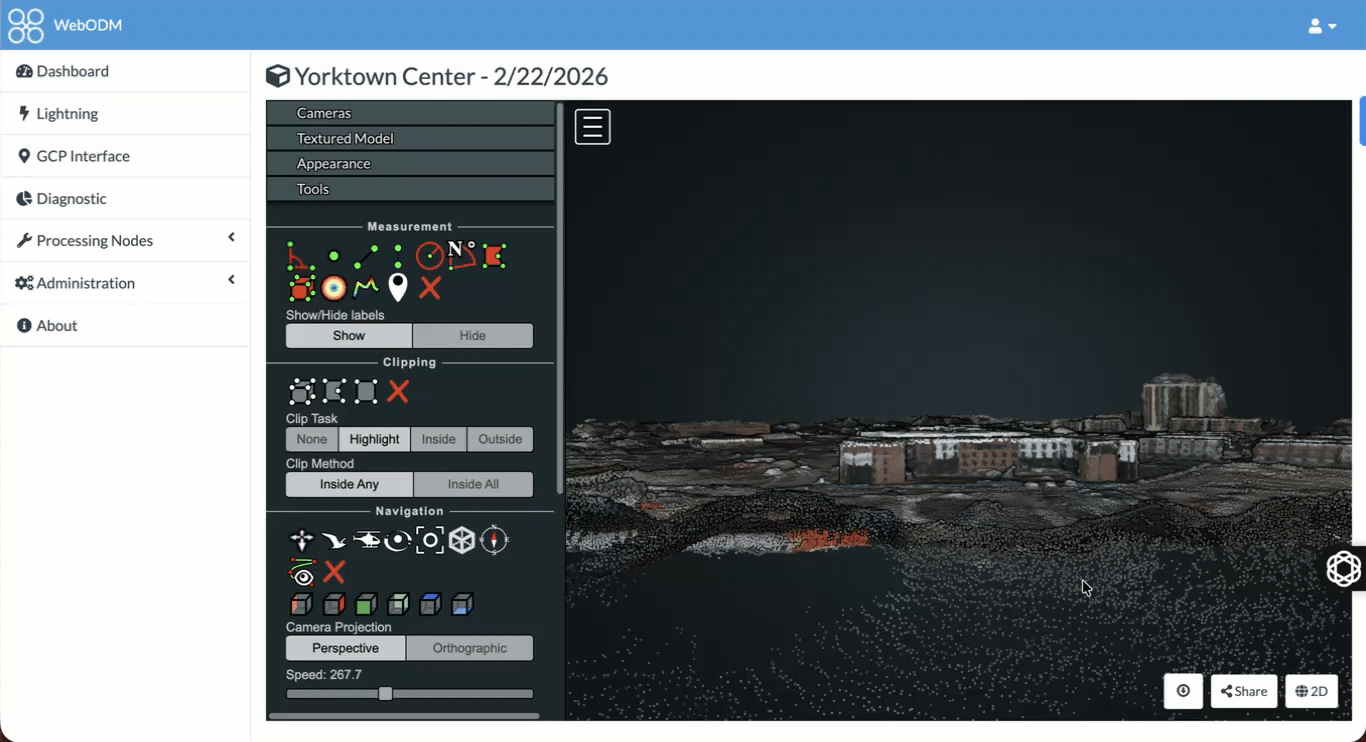The width and height of the screenshot is (1366, 742).
Task: Hide measurement labels
Action: (x=472, y=336)
